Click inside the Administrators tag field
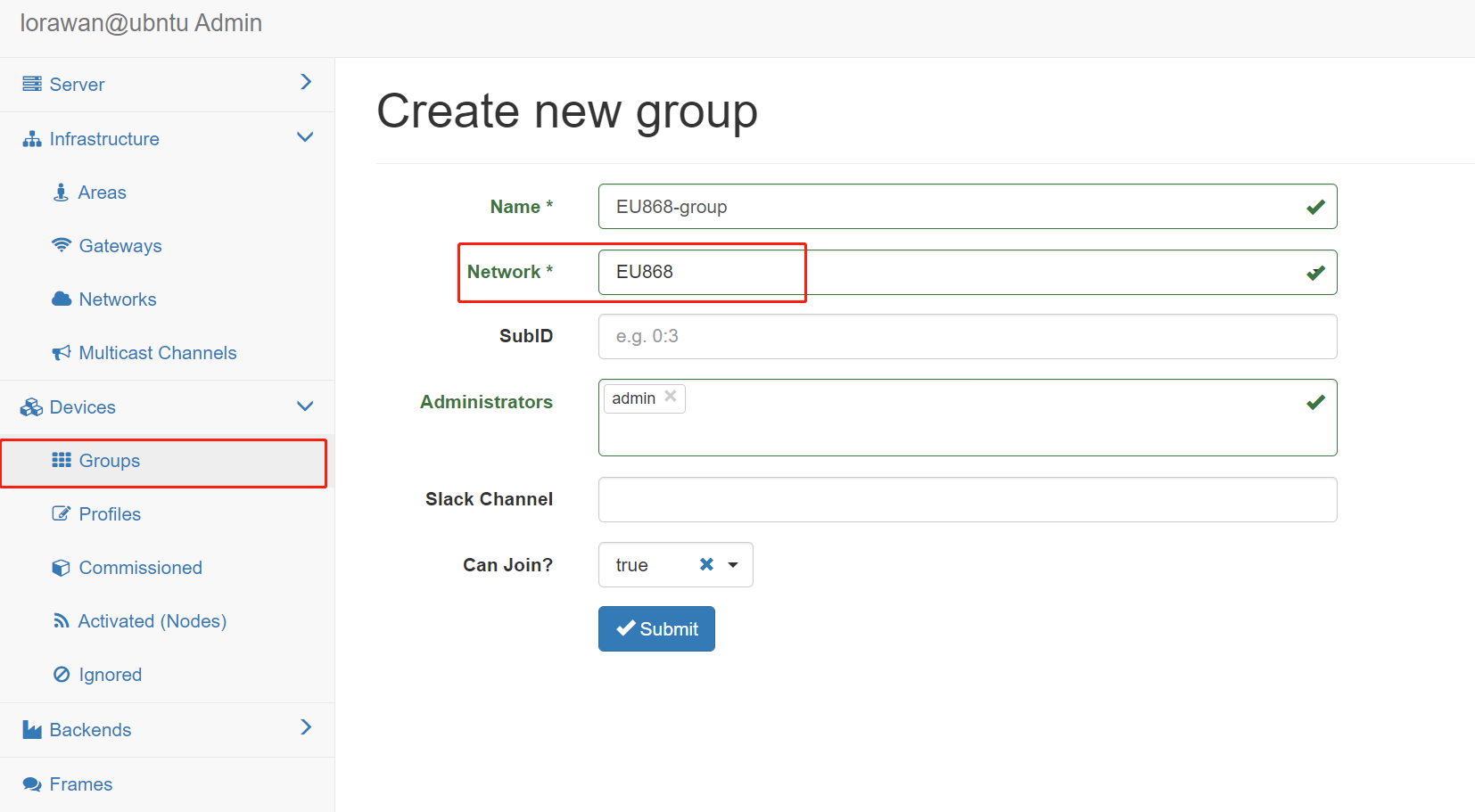The height and width of the screenshot is (812, 1475). click(x=968, y=417)
